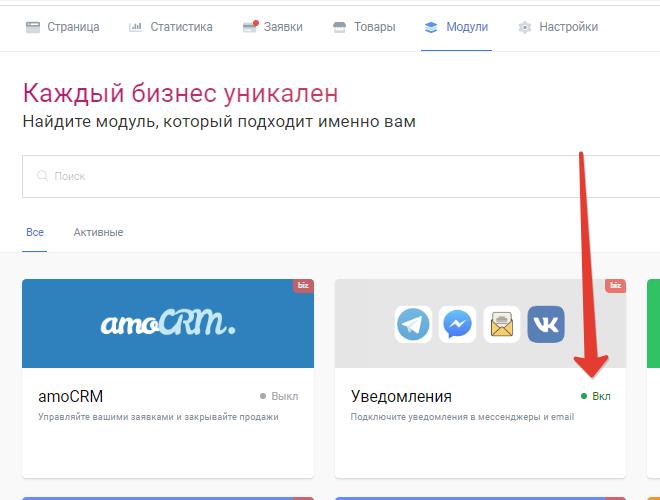The height and width of the screenshot is (500, 660).
Task: Click the VK icon in Уведомления card
Action: coord(546,324)
